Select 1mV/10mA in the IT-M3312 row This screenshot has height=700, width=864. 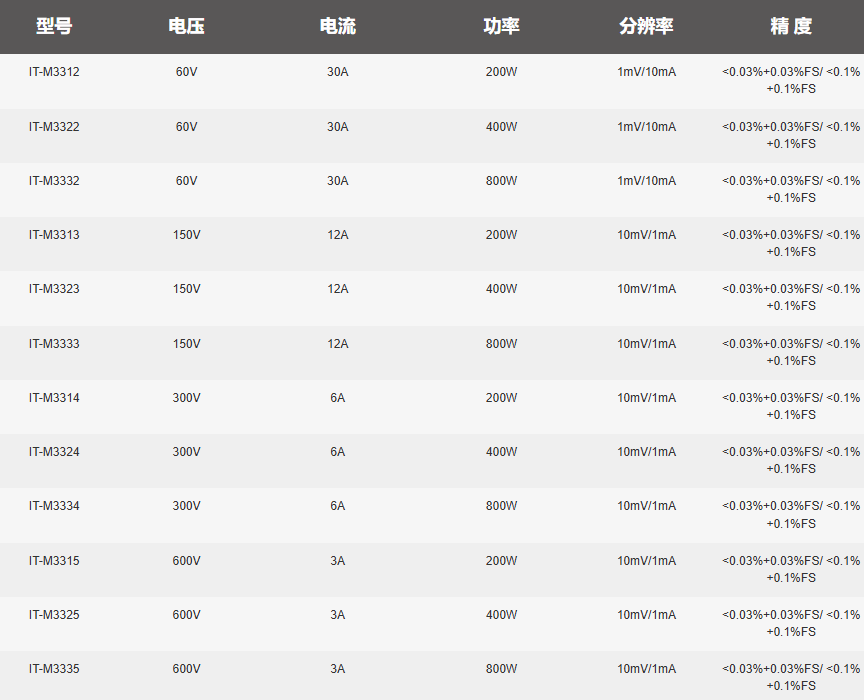(x=646, y=72)
